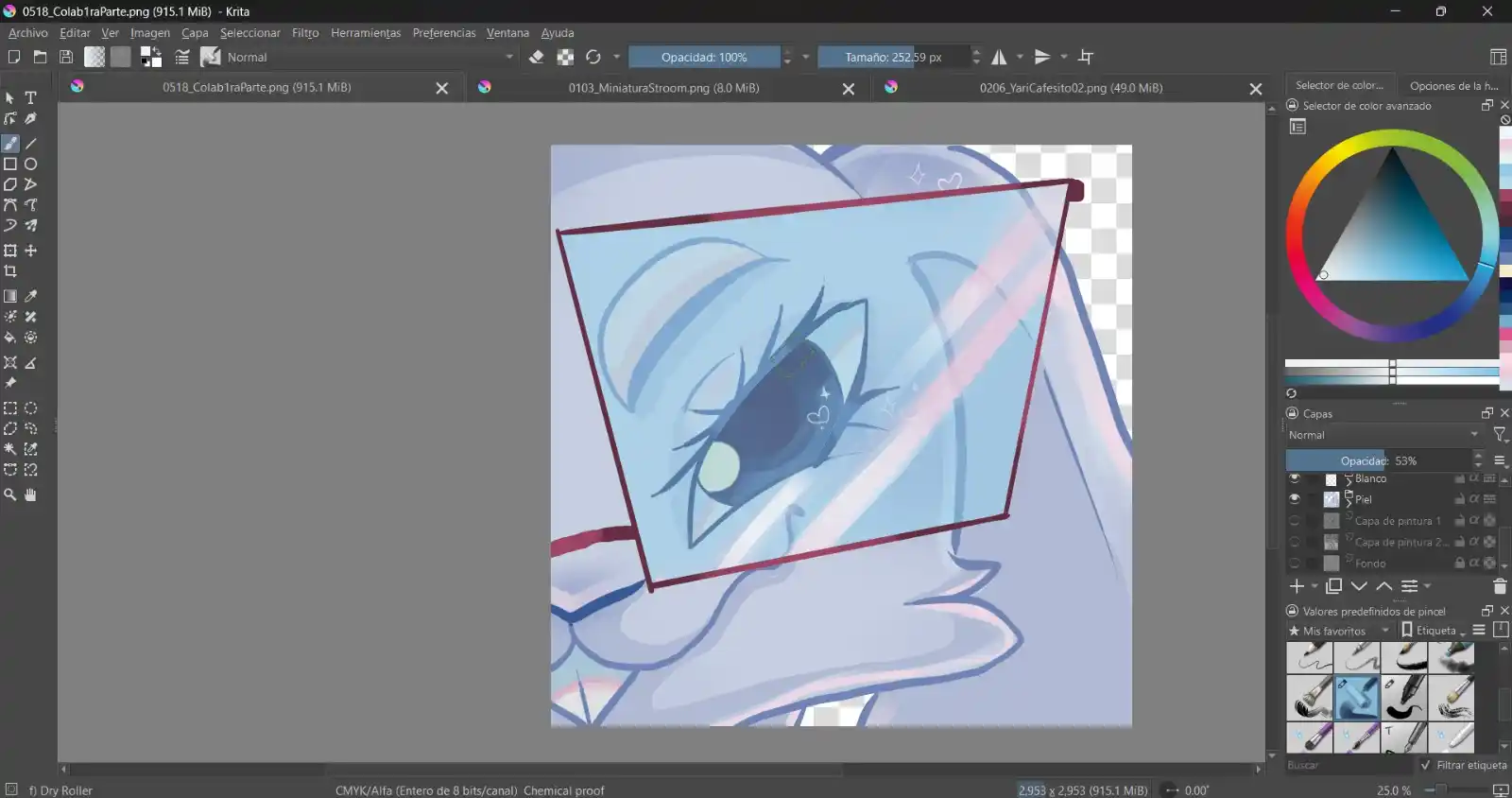The height and width of the screenshot is (798, 1512).
Task: Adjust the layer Opacidad 53% slider
Action: click(1378, 460)
